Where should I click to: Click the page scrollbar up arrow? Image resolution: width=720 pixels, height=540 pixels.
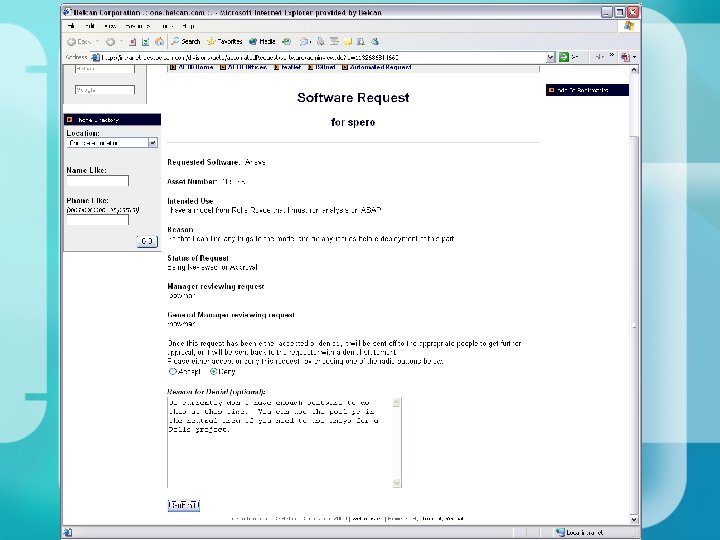(x=634, y=70)
